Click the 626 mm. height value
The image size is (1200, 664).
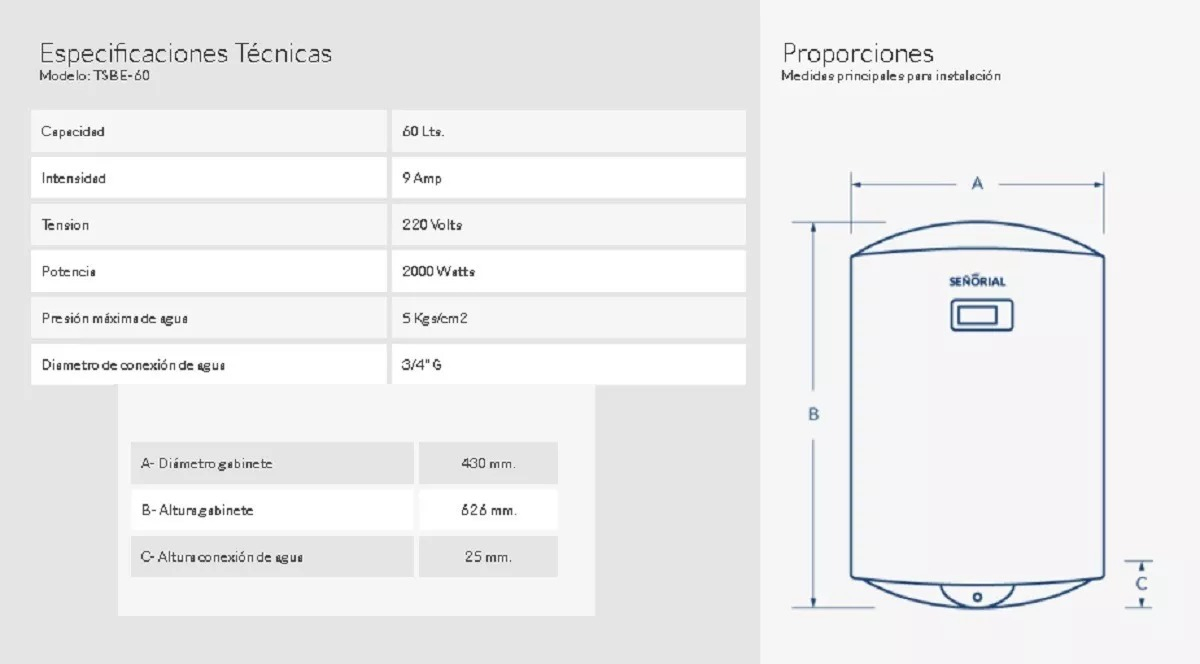(x=488, y=510)
